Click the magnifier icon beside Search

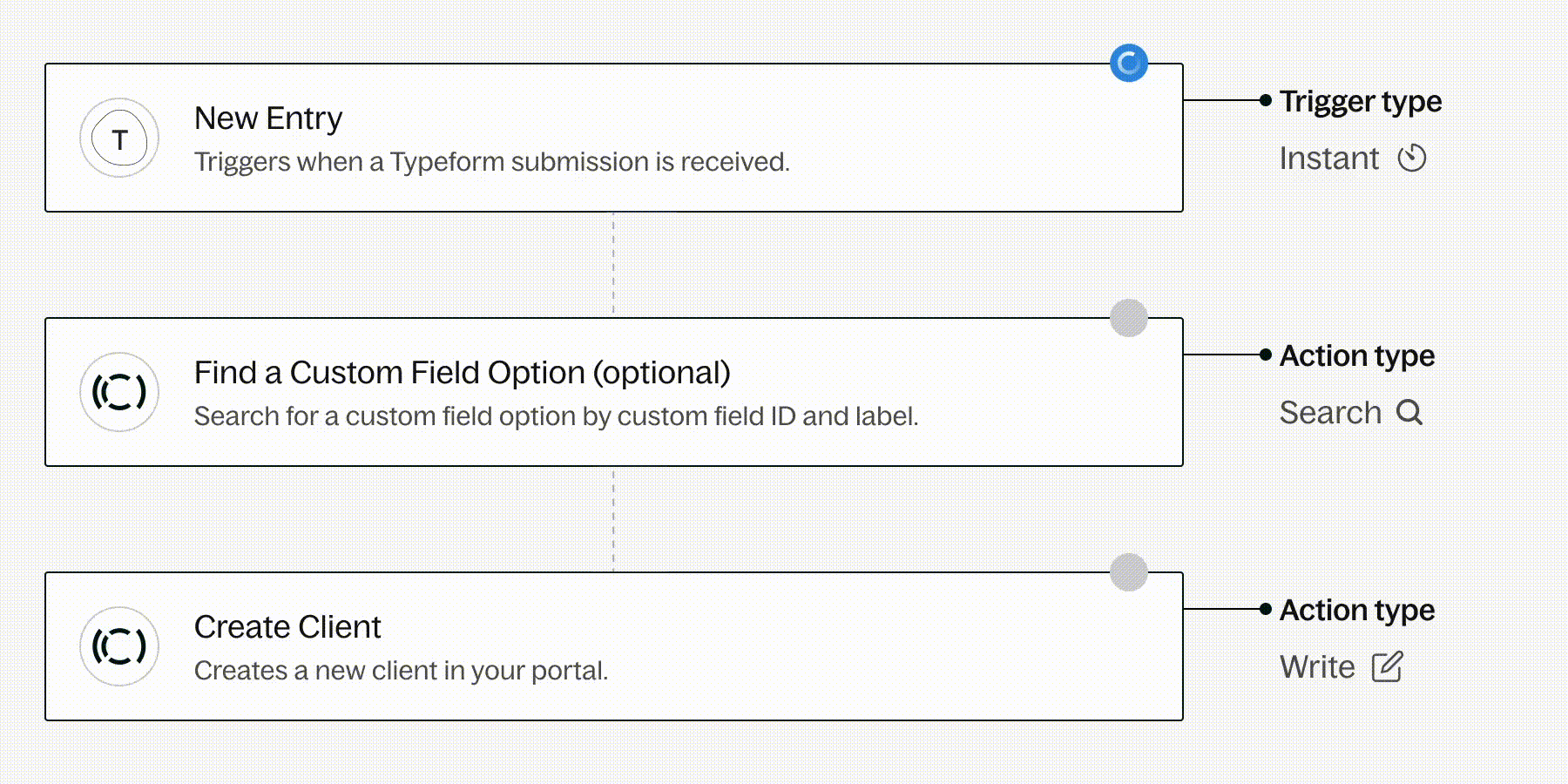[x=1409, y=413]
